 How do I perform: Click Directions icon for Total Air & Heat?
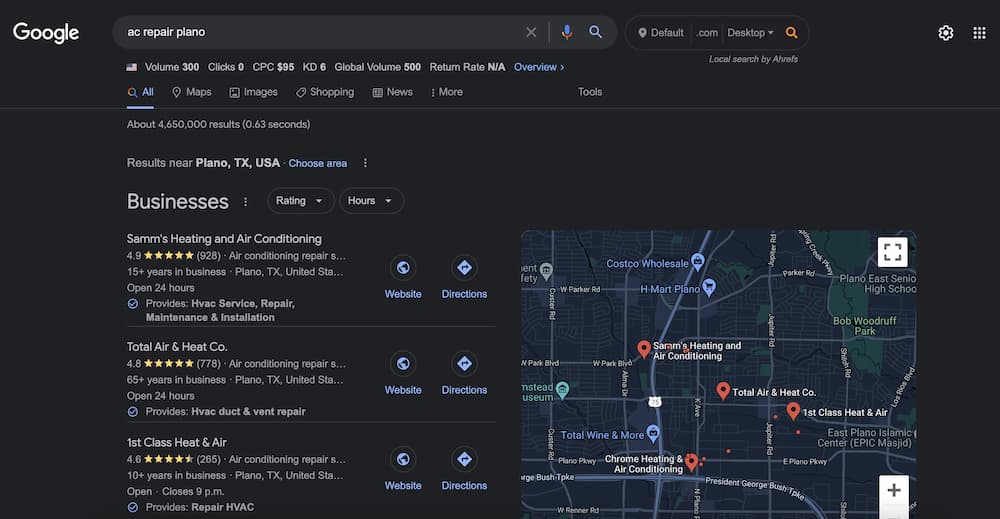click(x=464, y=363)
